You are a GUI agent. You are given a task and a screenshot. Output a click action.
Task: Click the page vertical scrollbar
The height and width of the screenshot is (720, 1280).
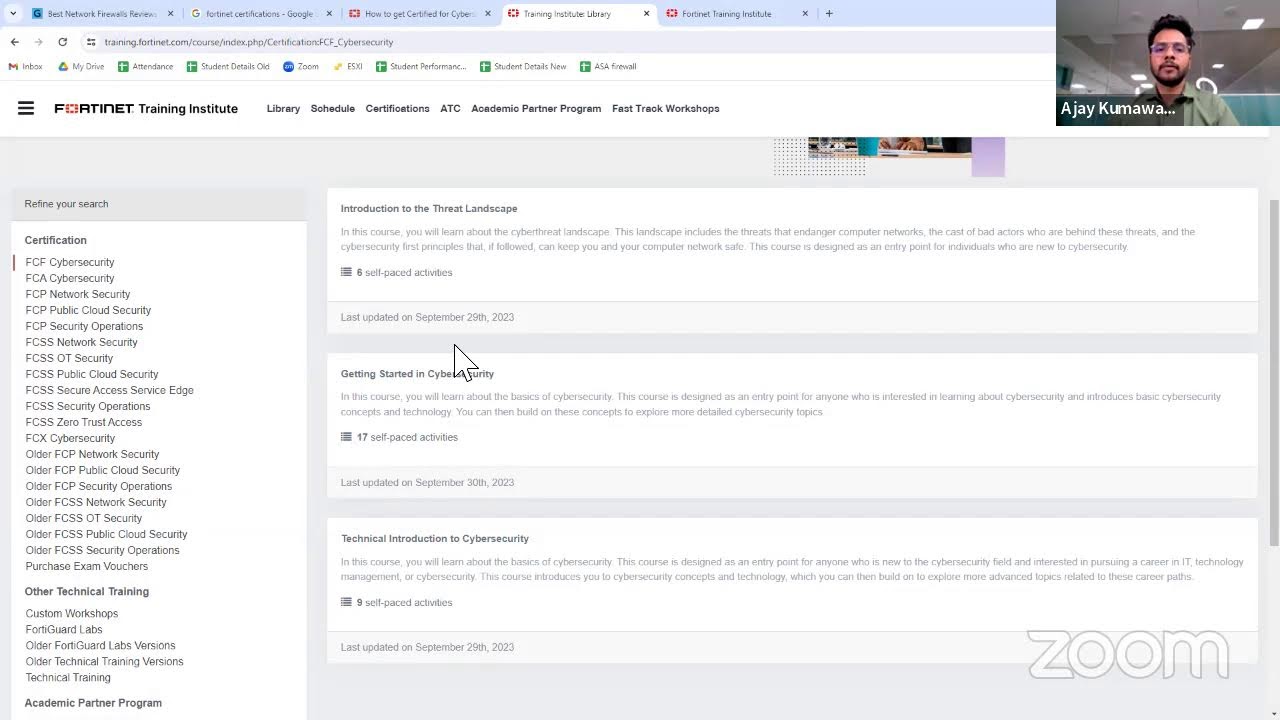[x=1273, y=372]
